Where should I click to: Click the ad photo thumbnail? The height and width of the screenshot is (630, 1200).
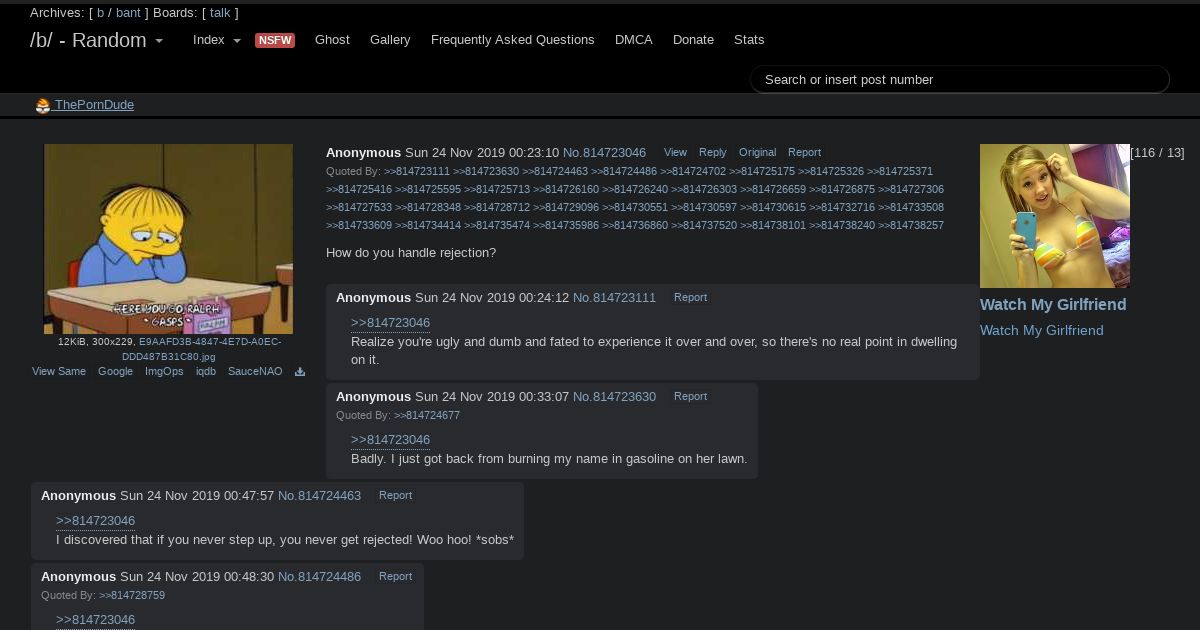(1055, 216)
